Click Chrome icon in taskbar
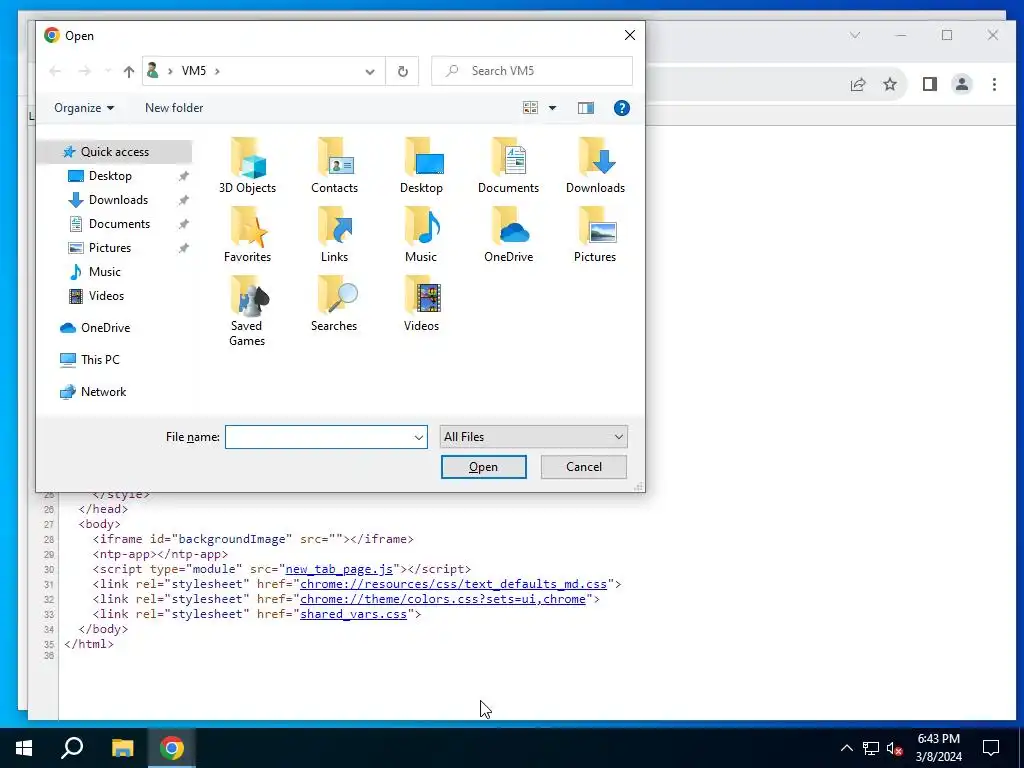 tap(172, 748)
